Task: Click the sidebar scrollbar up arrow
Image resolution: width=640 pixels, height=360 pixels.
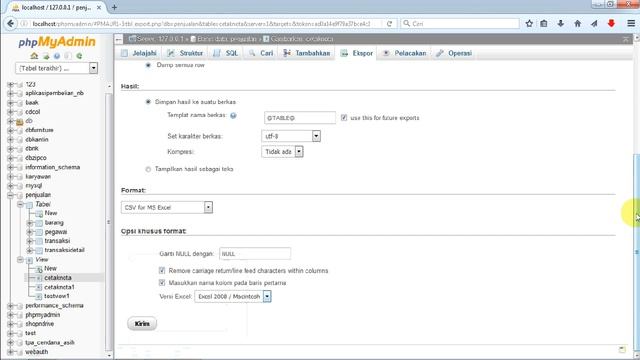Action: coord(109,87)
